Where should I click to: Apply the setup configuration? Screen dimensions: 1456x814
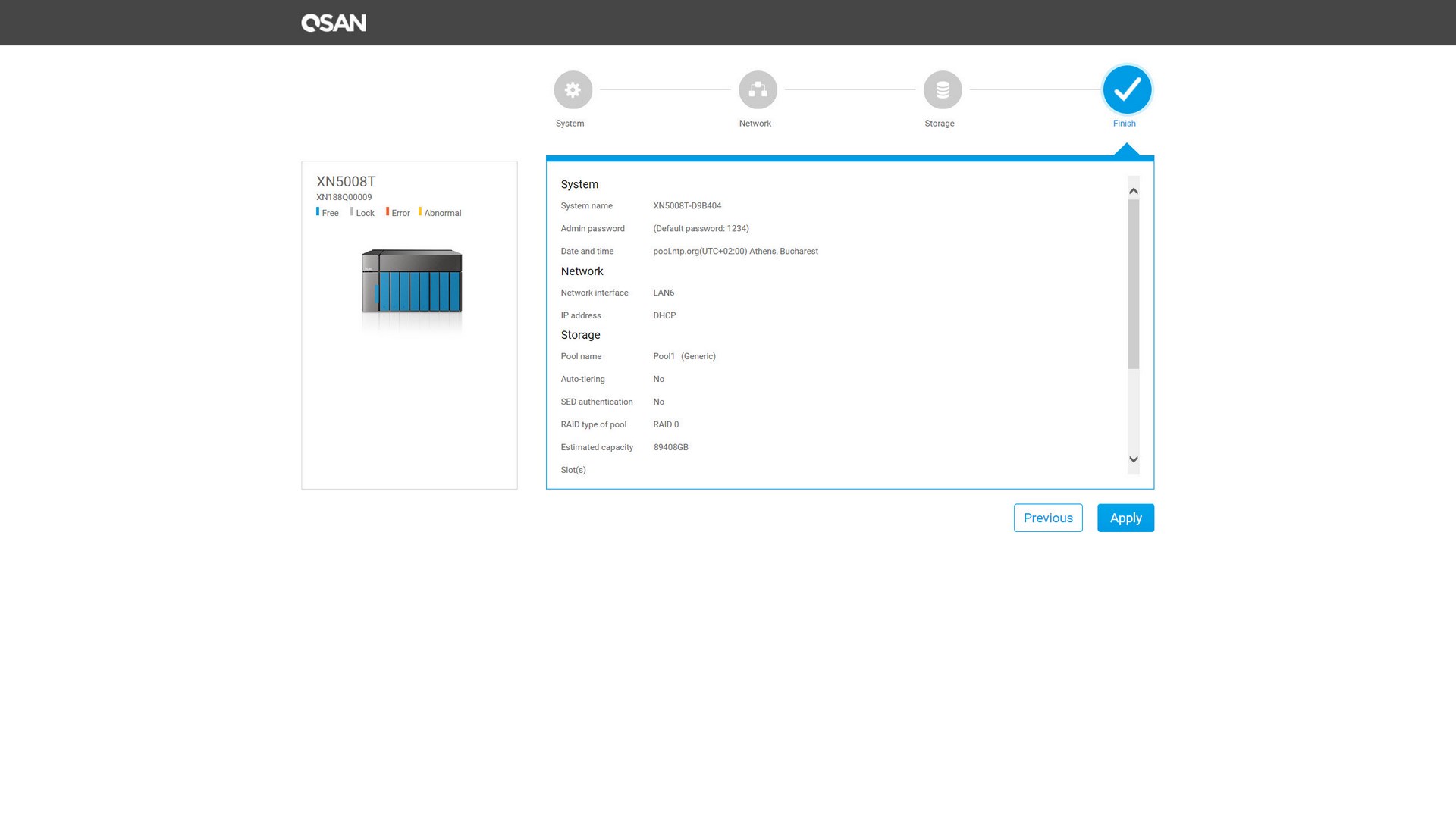tap(1125, 518)
